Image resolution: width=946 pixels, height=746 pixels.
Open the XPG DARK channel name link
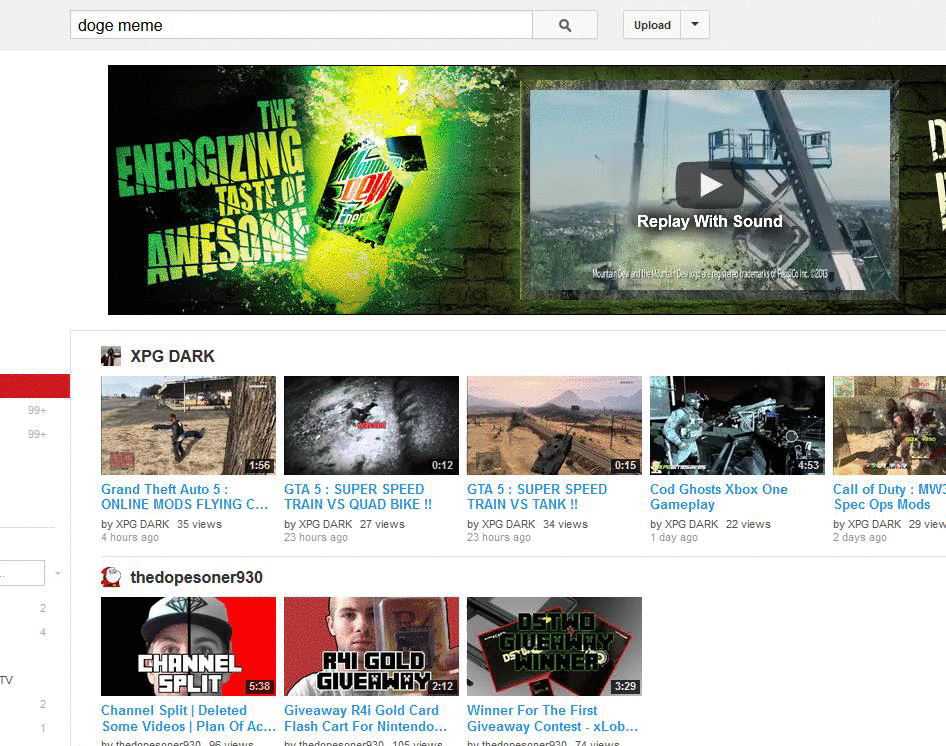coord(172,356)
